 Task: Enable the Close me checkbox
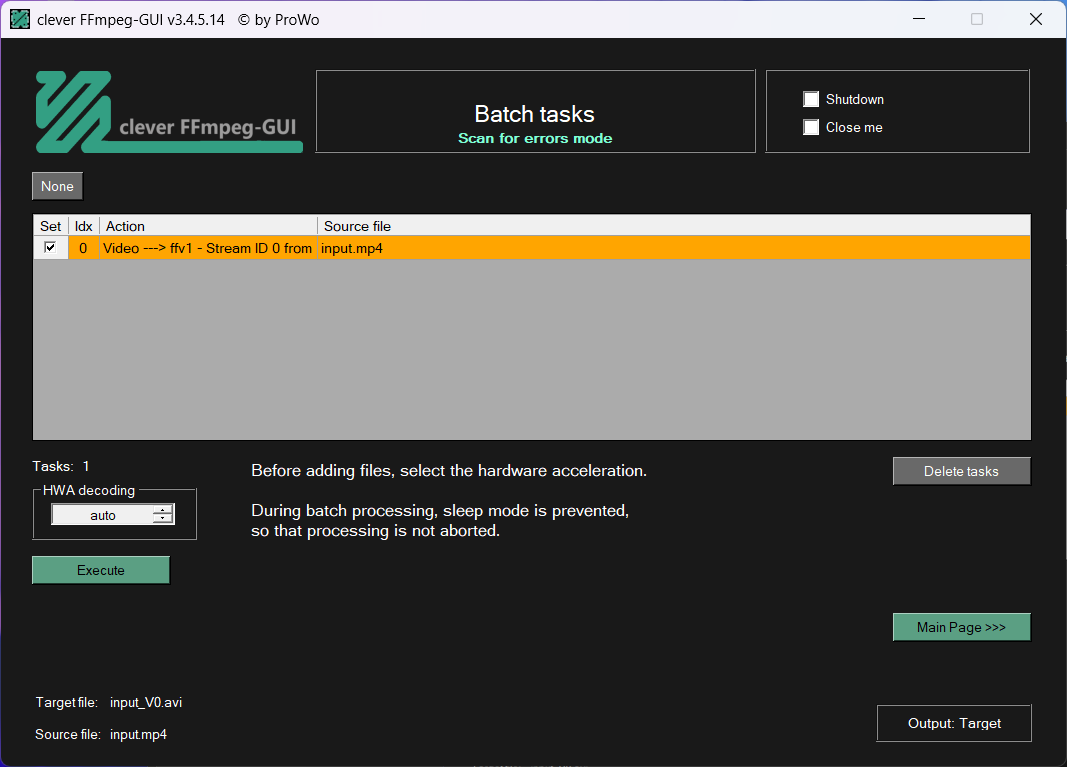pos(811,127)
